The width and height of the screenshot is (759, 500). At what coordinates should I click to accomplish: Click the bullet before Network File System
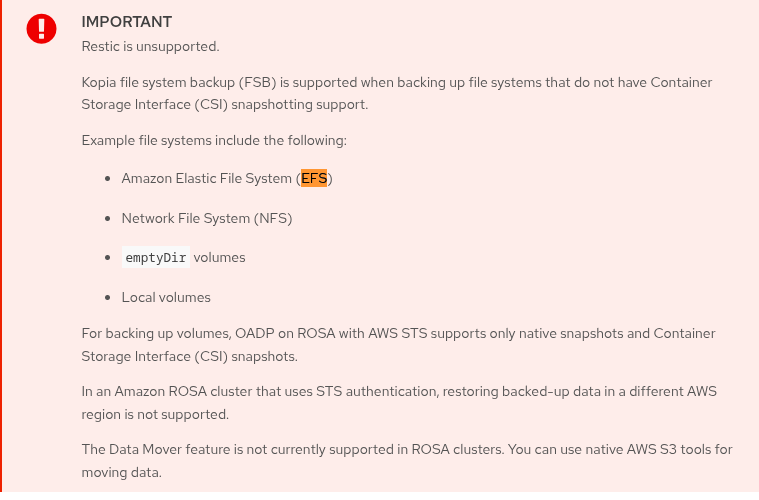tap(108, 218)
